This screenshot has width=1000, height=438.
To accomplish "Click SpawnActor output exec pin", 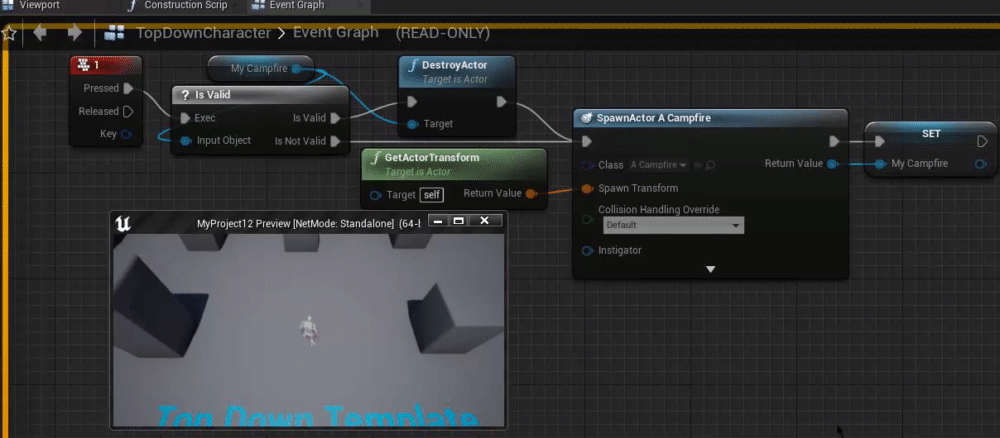I will pos(834,141).
